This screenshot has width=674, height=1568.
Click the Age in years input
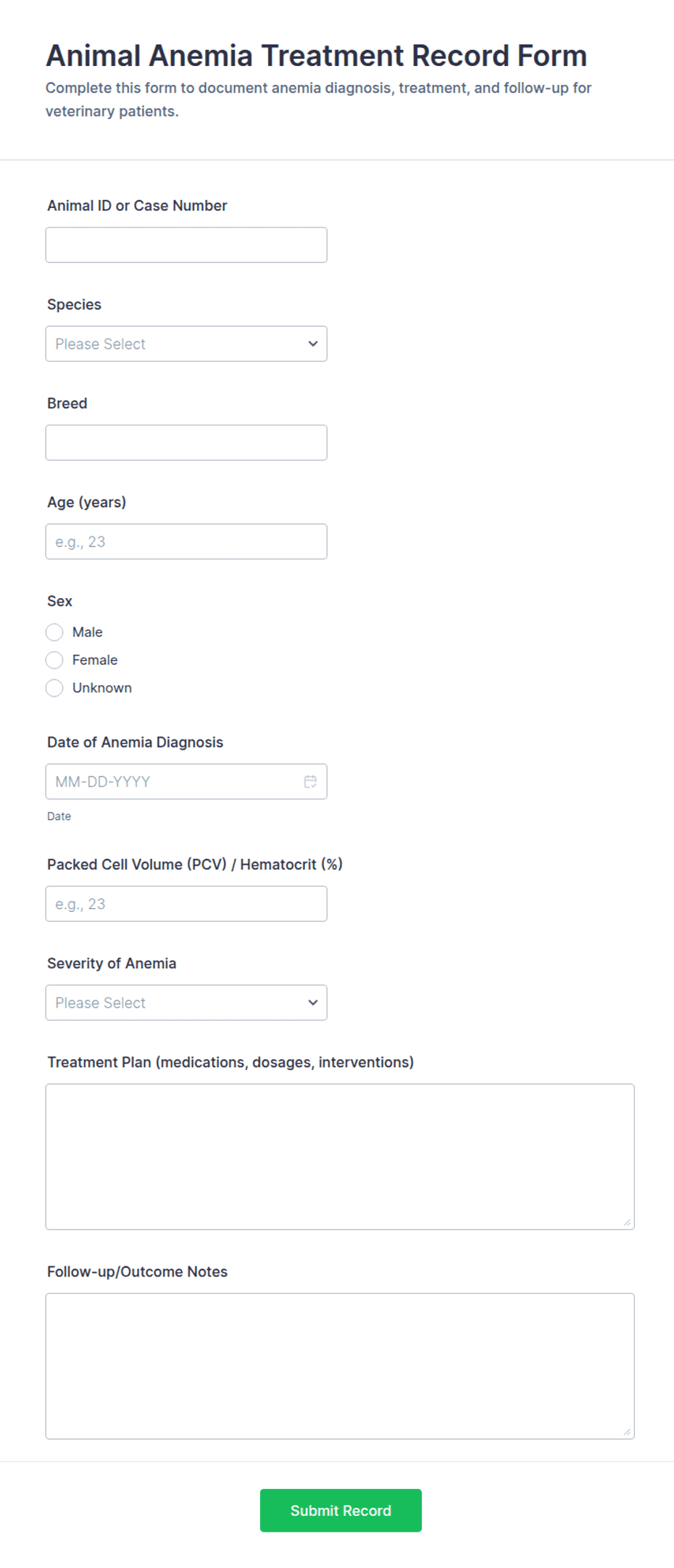186,541
